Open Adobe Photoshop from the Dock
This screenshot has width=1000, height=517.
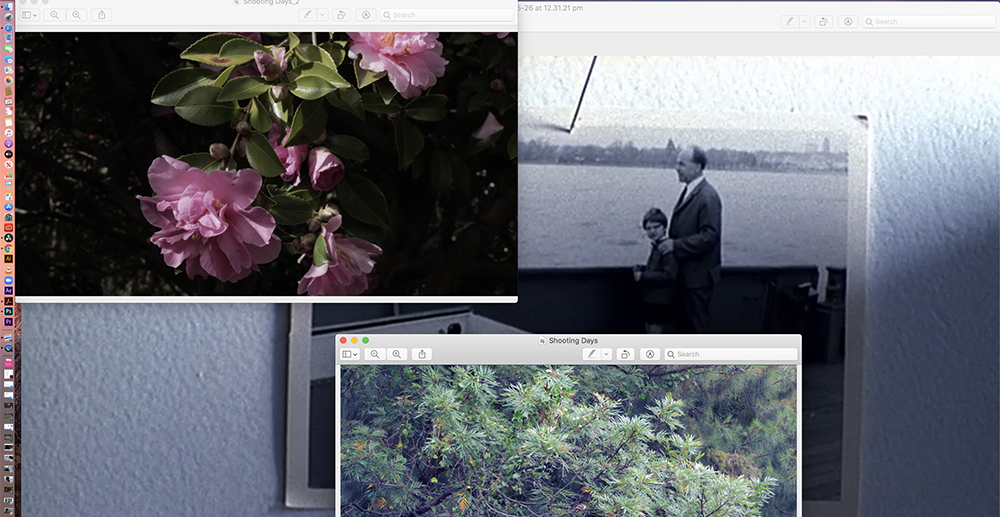pos(8,311)
